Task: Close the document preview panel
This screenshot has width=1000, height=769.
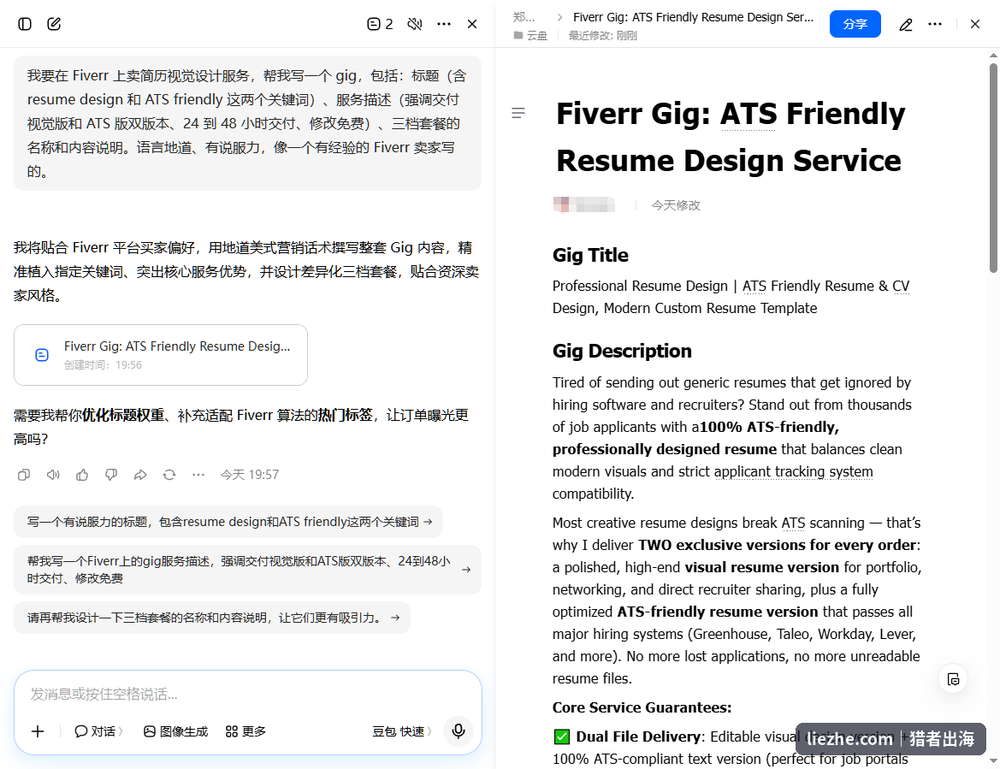Action: pos(974,24)
